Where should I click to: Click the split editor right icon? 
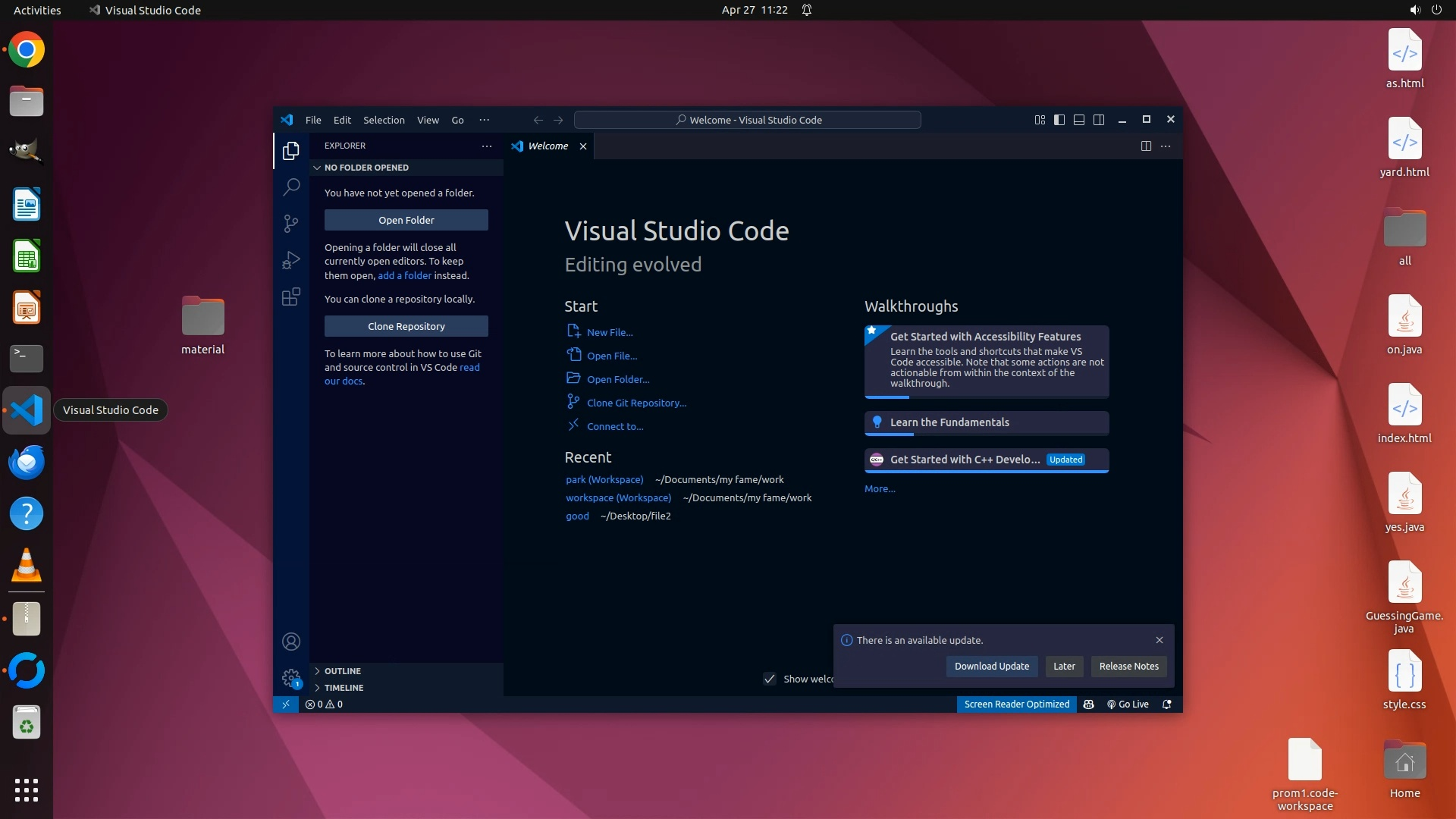point(1146,146)
